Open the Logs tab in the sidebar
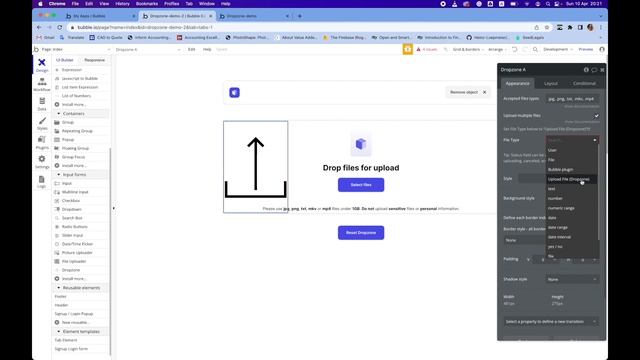640x360 pixels. (x=42, y=182)
